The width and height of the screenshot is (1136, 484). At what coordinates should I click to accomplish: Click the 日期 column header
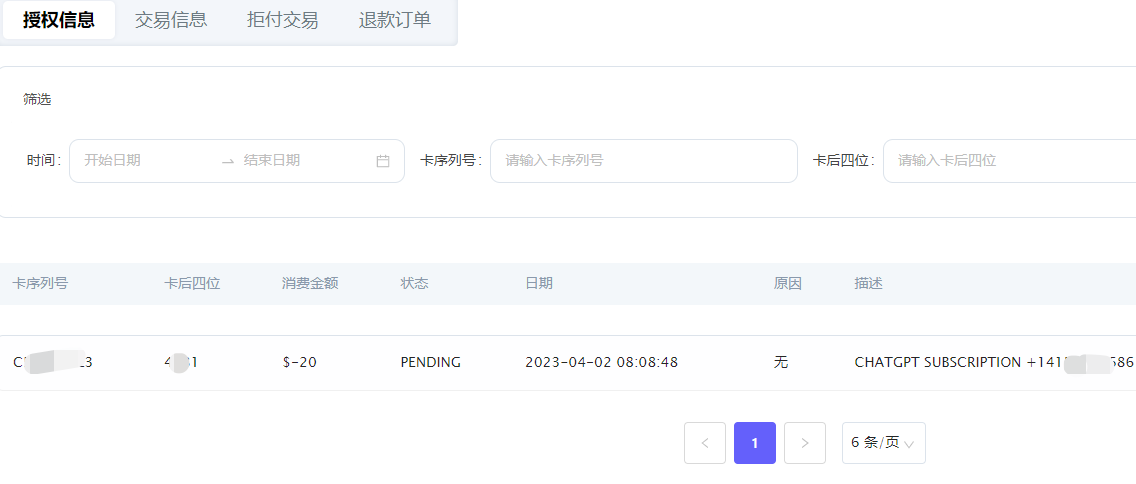pos(539,283)
